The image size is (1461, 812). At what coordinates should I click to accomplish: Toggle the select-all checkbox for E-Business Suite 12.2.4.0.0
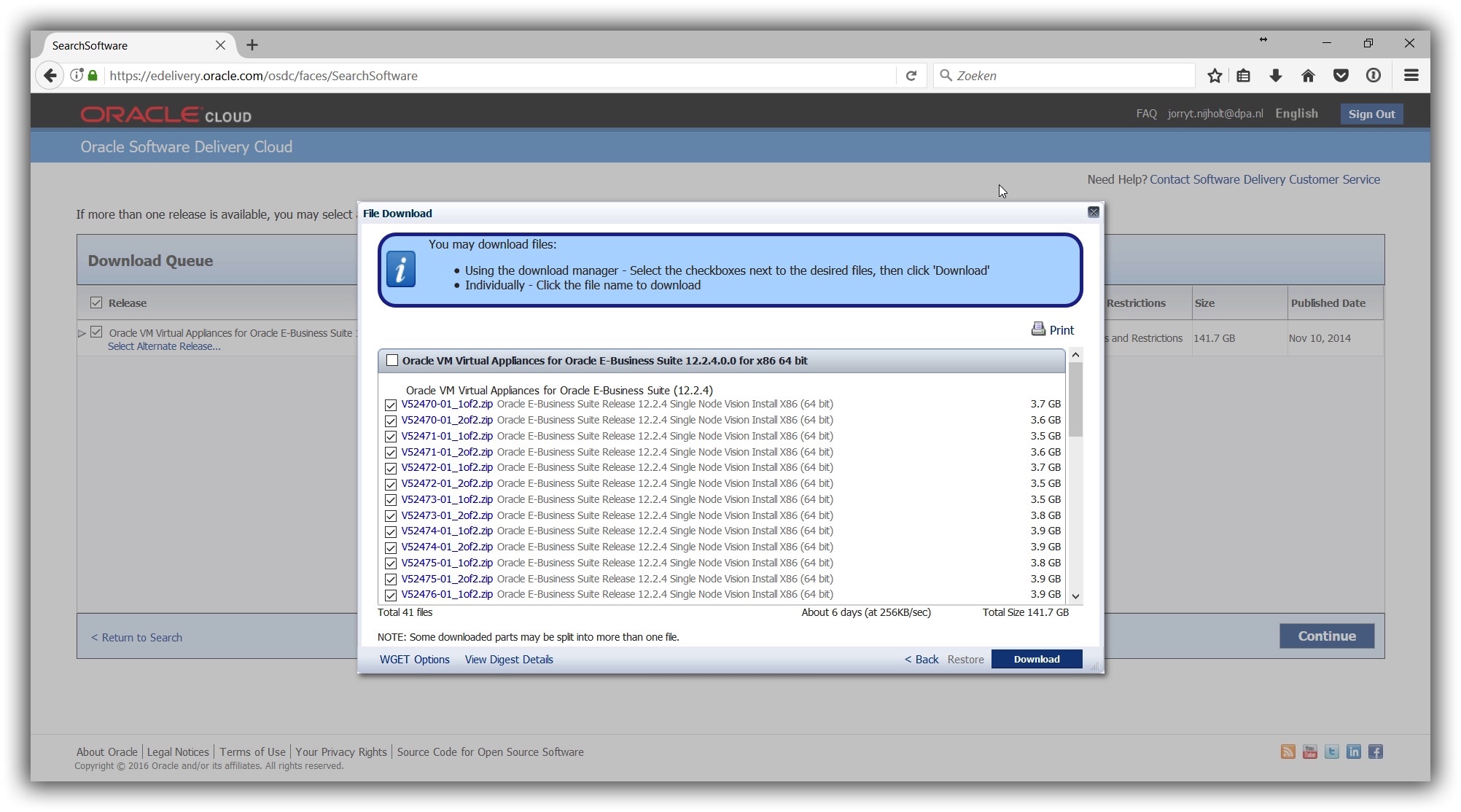(392, 360)
